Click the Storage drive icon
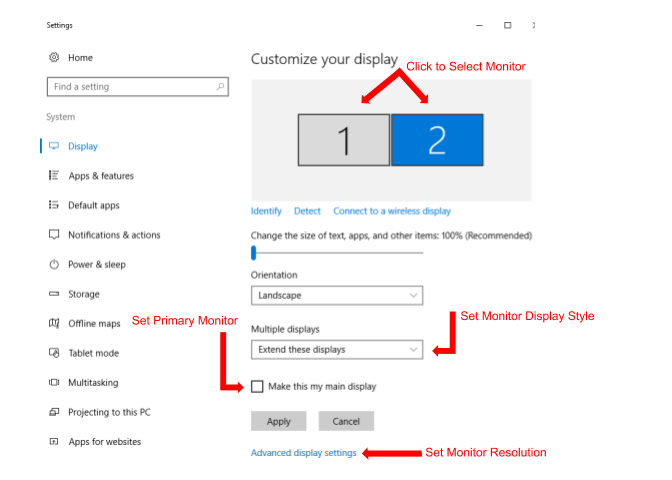The image size is (672, 480). pyautogui.click(x=54, y=294)
